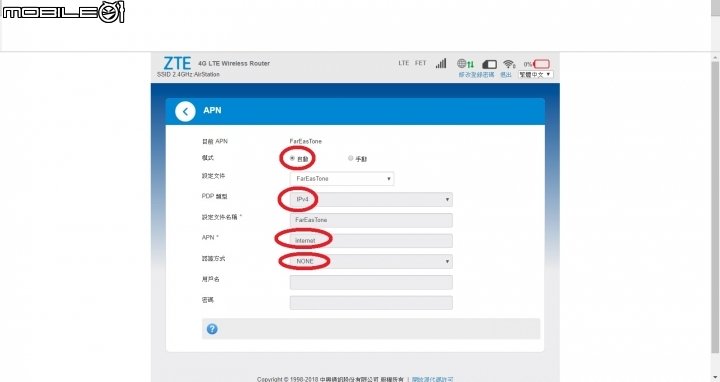Click the ZTE logo
This screenshot has width=720, height=382.
(x=177, y=63)
